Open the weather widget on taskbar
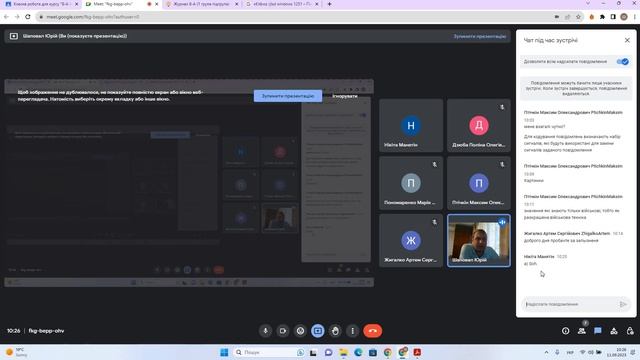The image size is (640, 360). pos(16,352)
